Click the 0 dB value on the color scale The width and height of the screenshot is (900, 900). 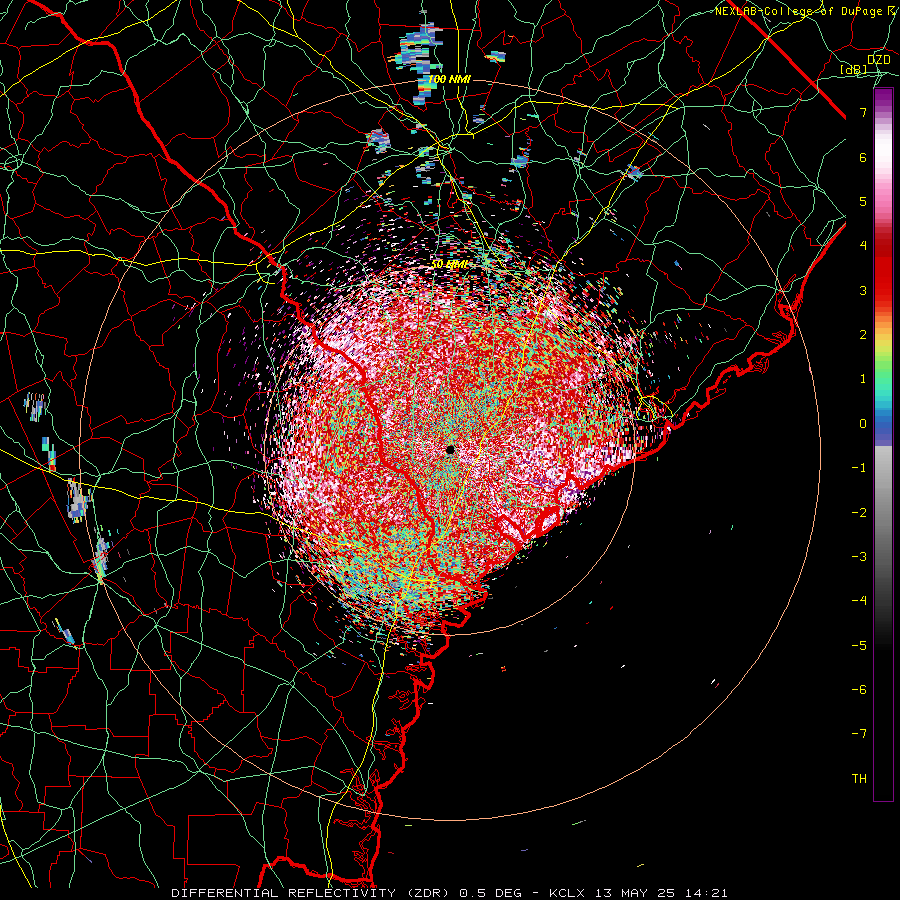coord(863,424)
